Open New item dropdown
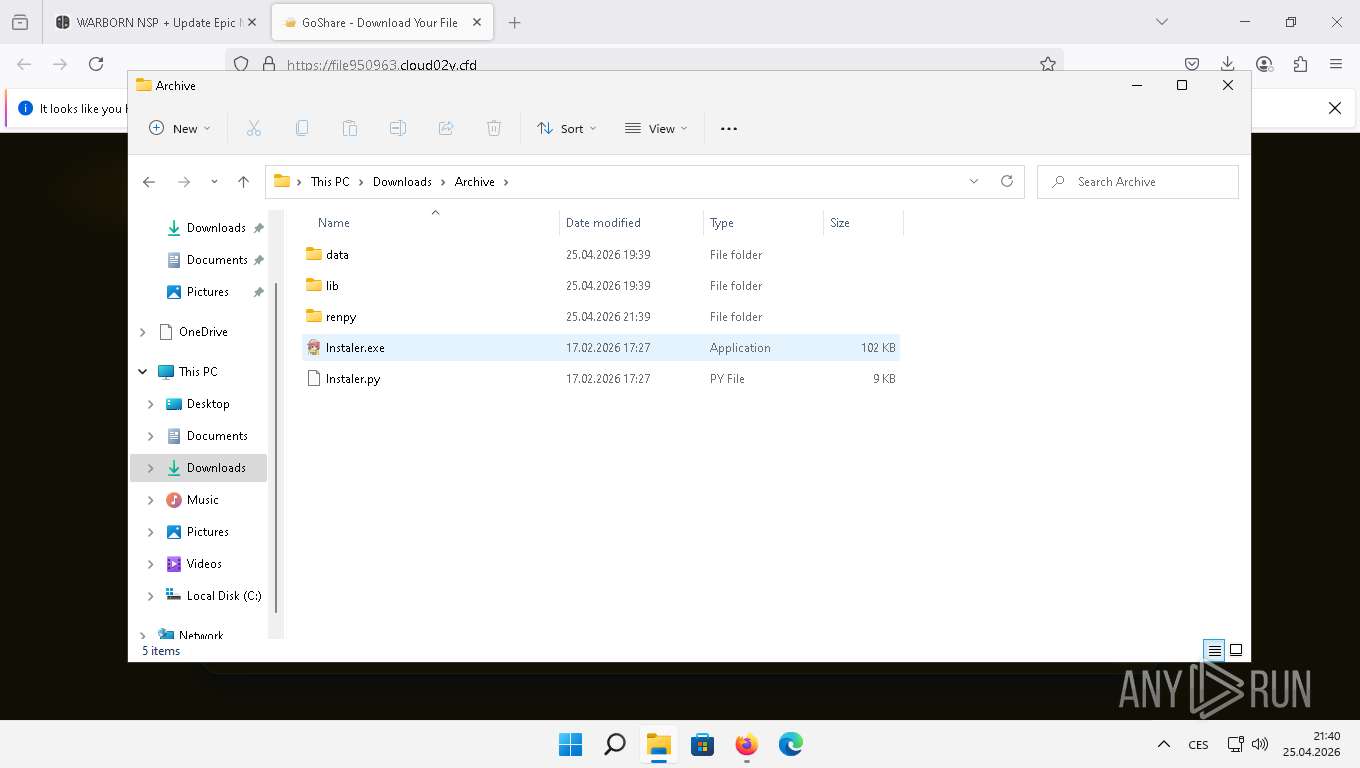 click(180, 128)
